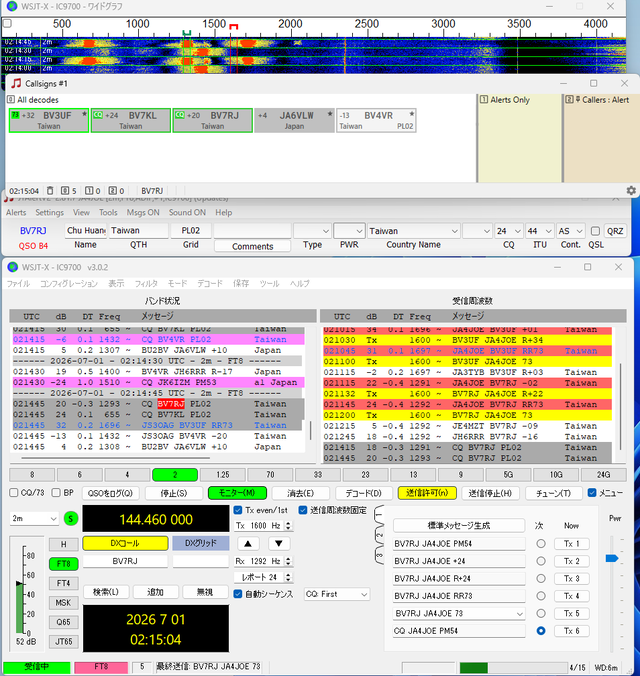Click the DX call field containing BV7RJ

pyautogui.click(x=125, y=561)
